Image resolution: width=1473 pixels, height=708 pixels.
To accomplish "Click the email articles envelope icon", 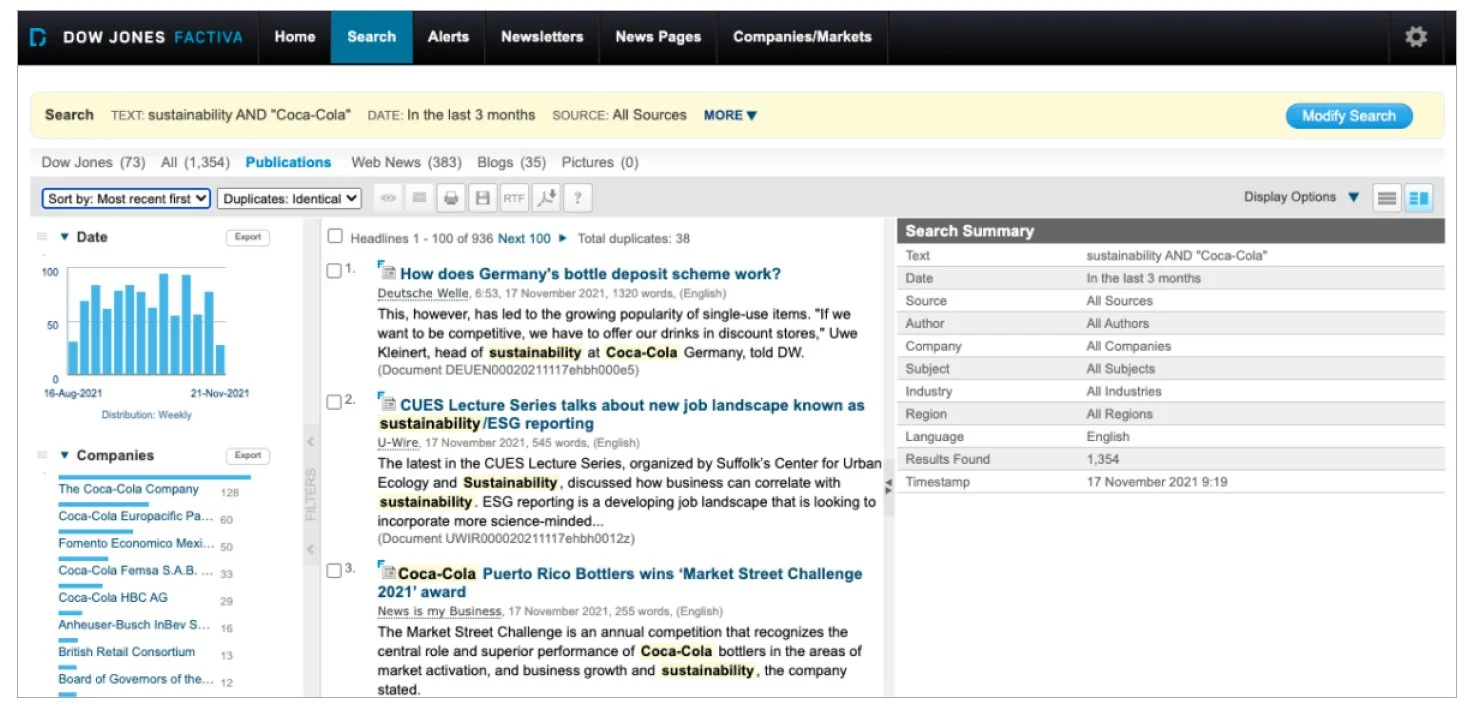I will [419, 198].
